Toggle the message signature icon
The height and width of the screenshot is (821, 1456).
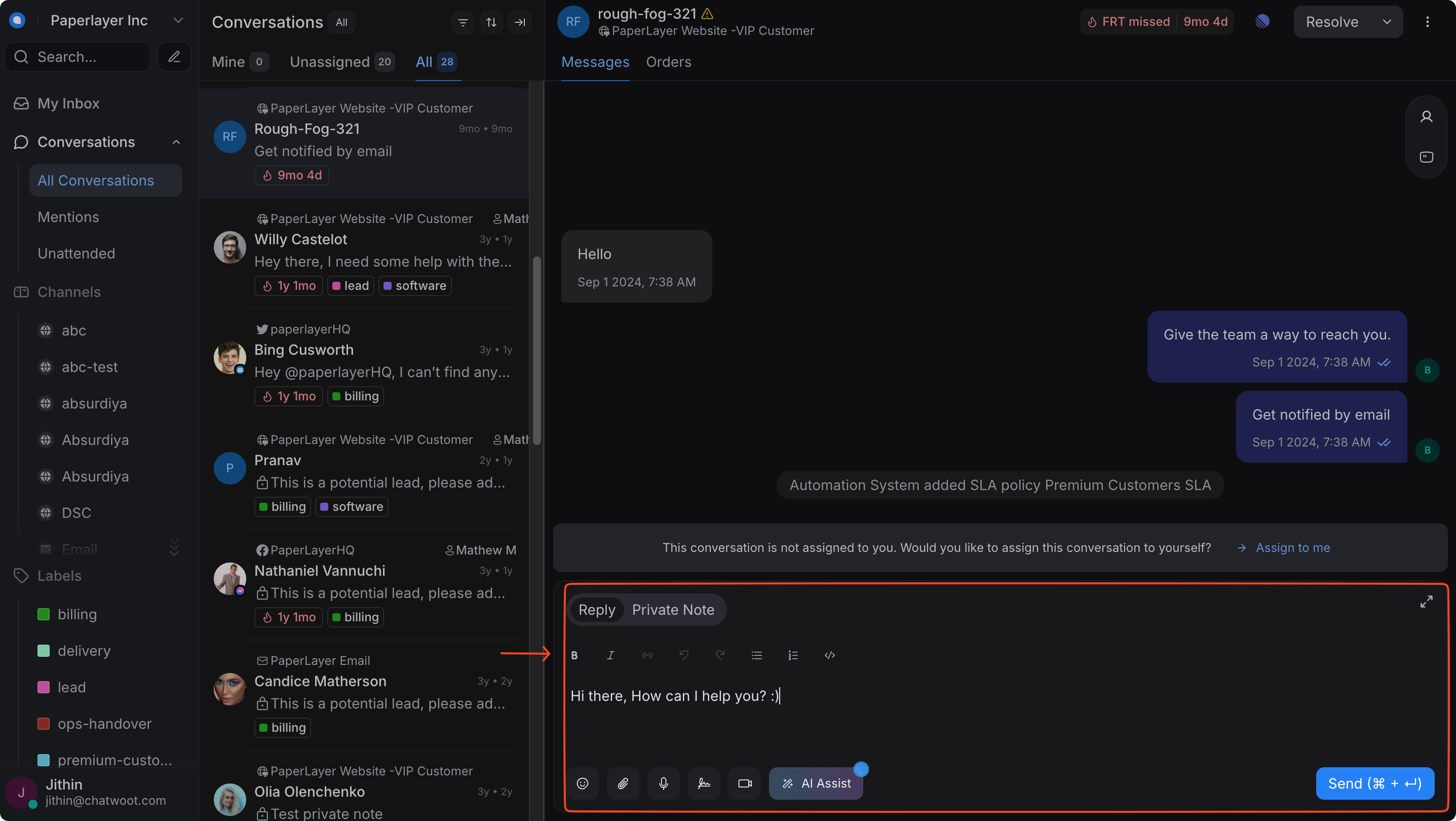(704, 783)
